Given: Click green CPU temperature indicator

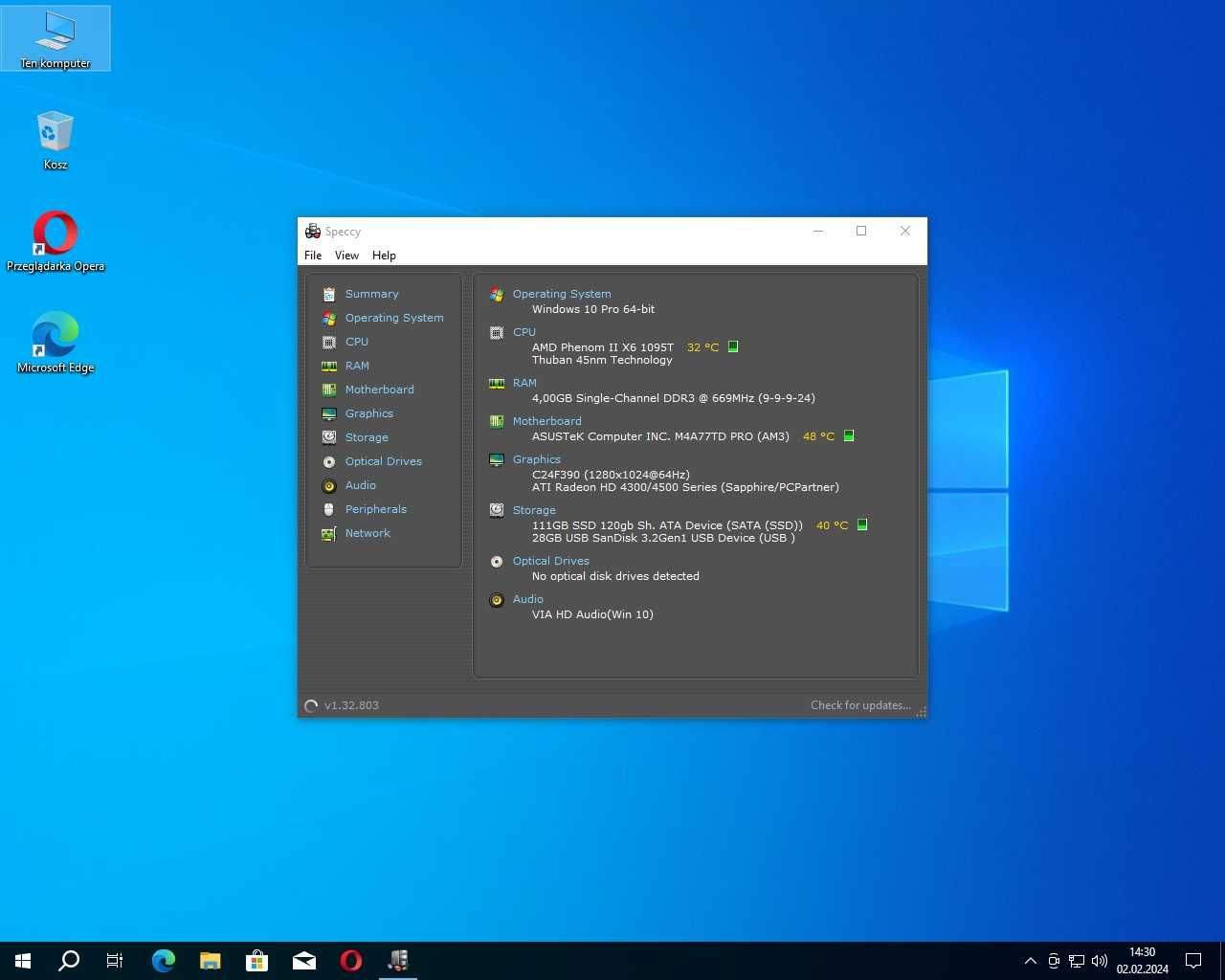Looking at the screenshot, I should 733,346.
